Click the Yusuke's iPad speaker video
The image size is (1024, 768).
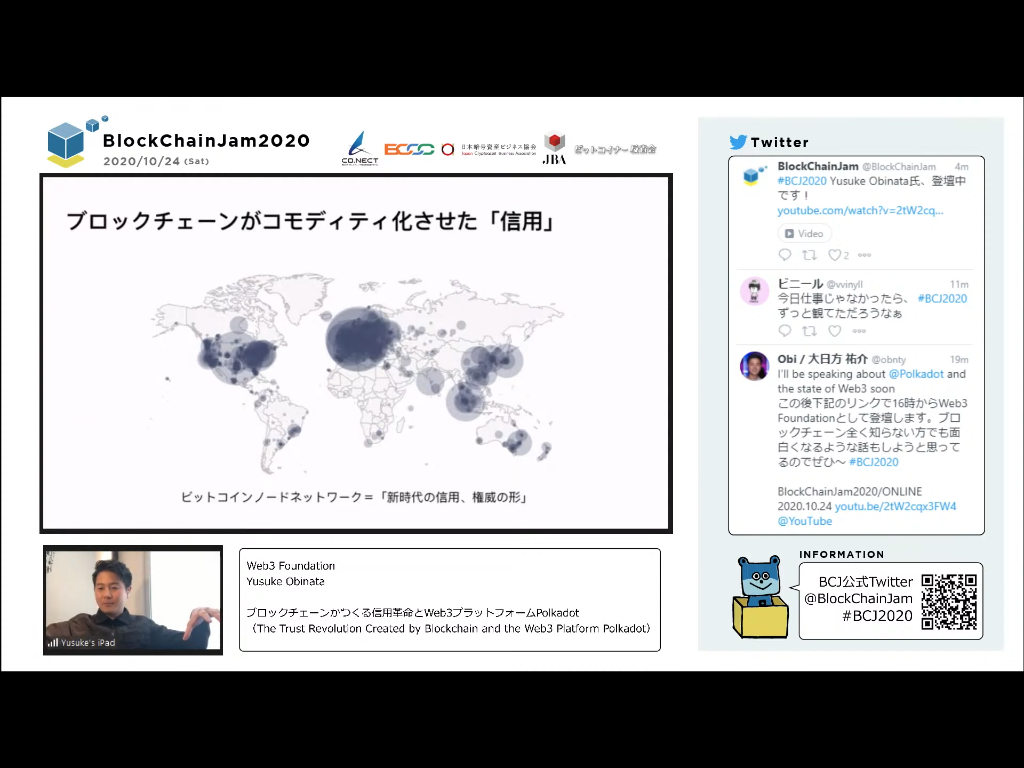pyautogui.click(x=133, y=600)
